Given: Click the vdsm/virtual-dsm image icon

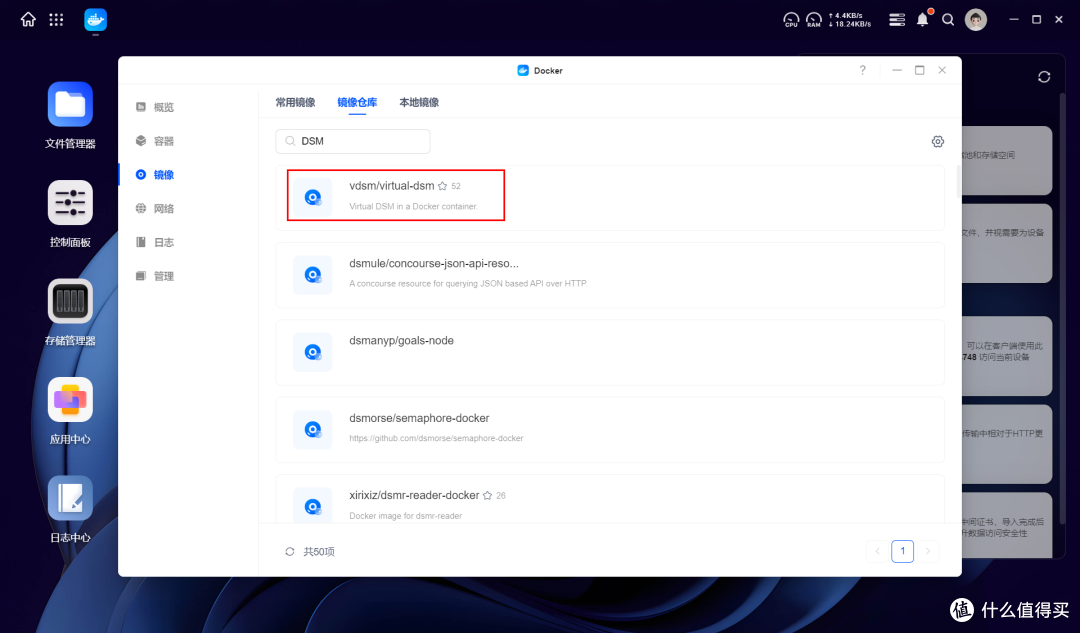Looking at the screenshot, I should coord(313,198).
